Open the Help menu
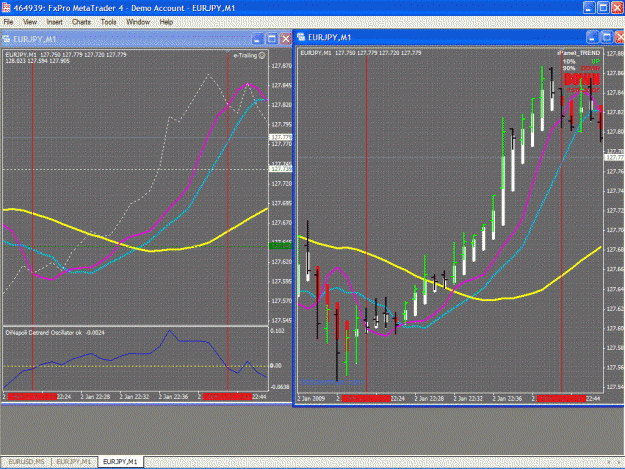Screen dimensions: 625x469 click(166, 22)
